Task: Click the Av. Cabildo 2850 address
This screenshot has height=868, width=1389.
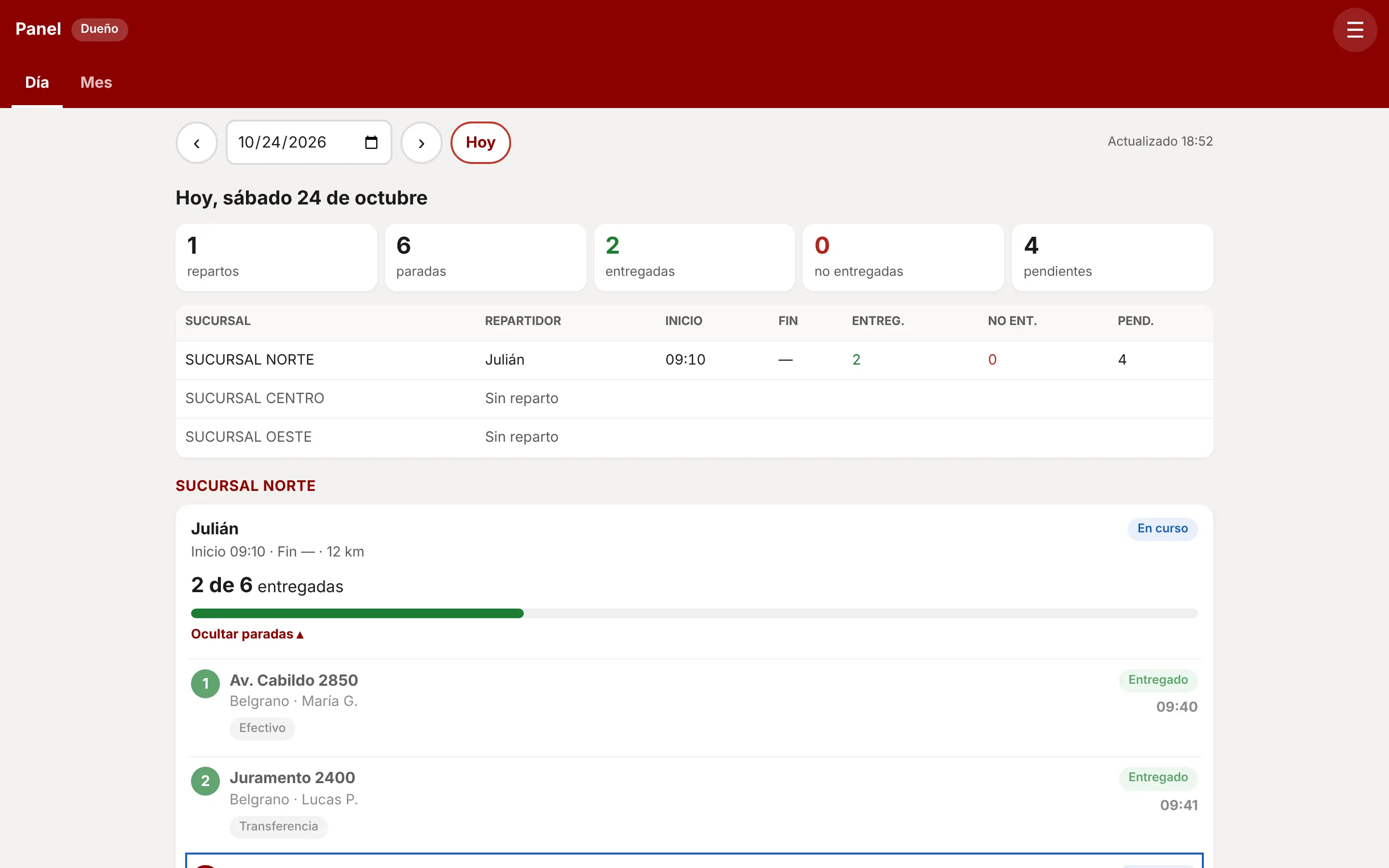Action: pyautogui.click(x=294, y=680)
